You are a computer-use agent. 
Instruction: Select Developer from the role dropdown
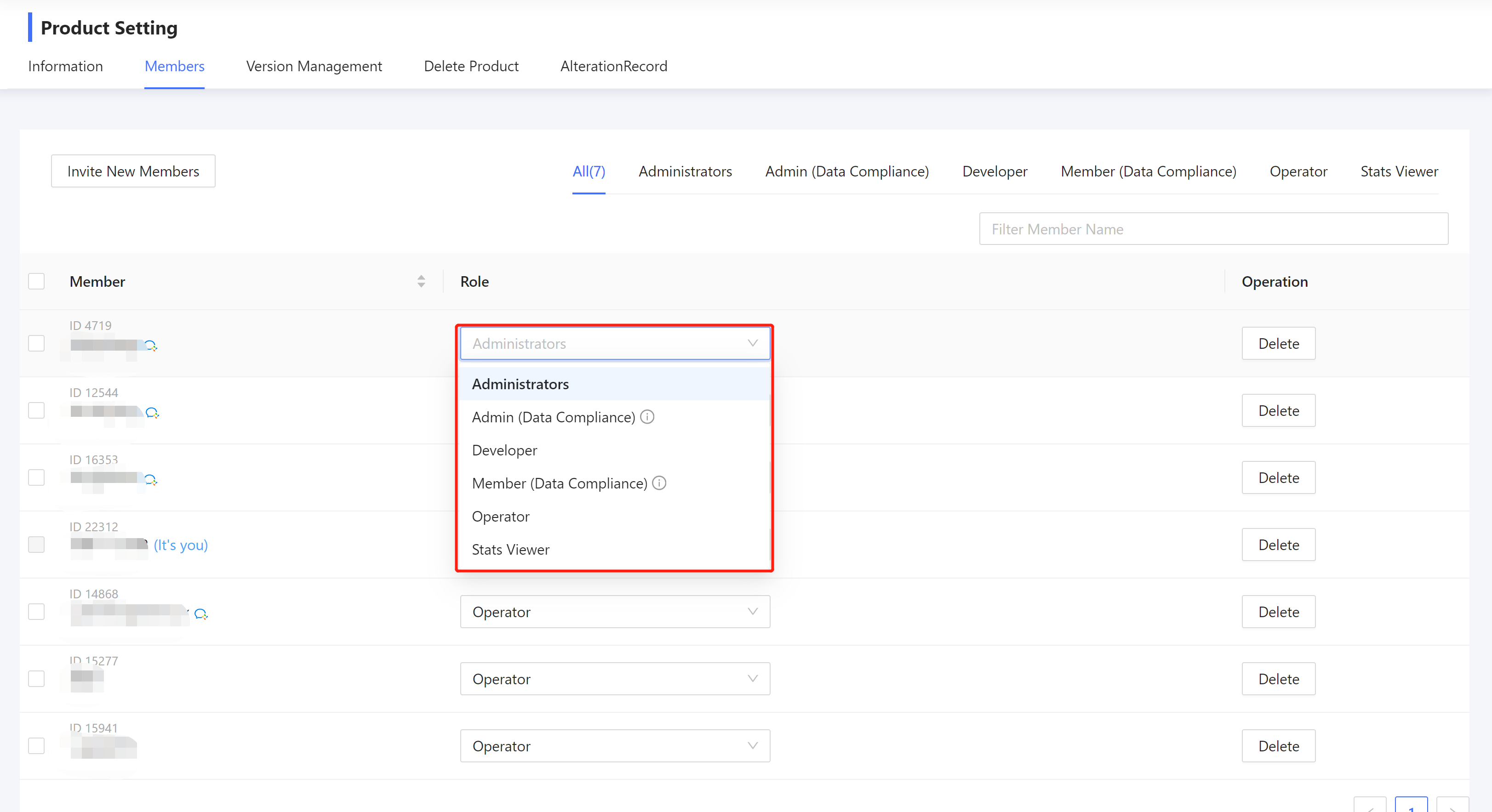[x=504, y=450]
